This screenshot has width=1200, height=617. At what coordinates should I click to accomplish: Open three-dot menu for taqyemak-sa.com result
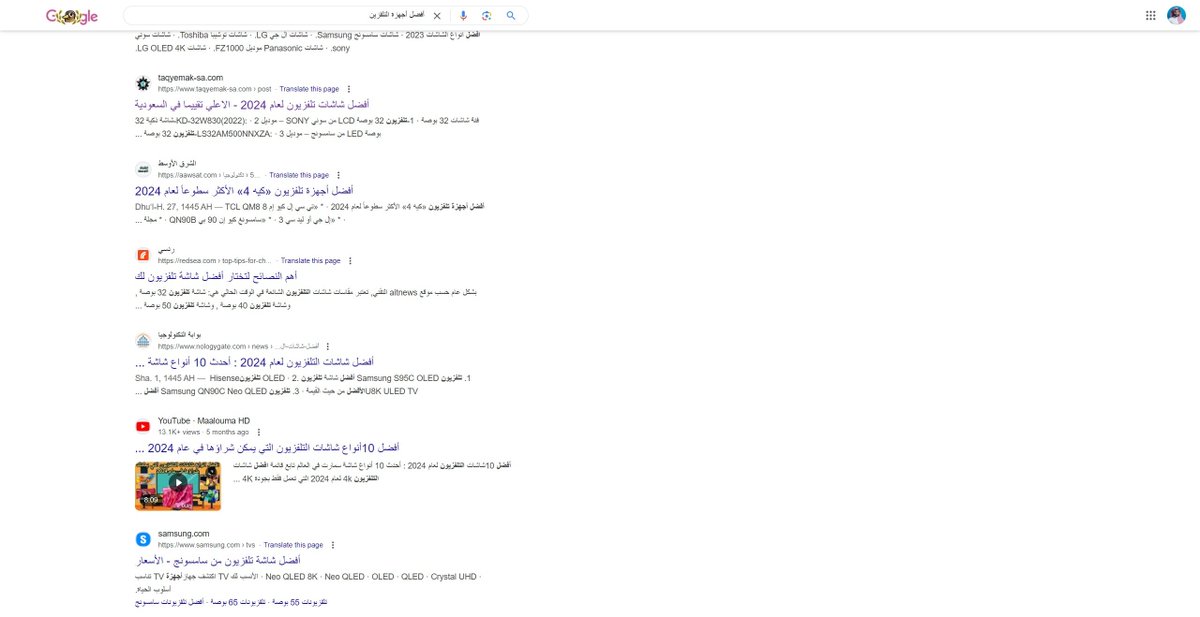click(x=348, y=89)
